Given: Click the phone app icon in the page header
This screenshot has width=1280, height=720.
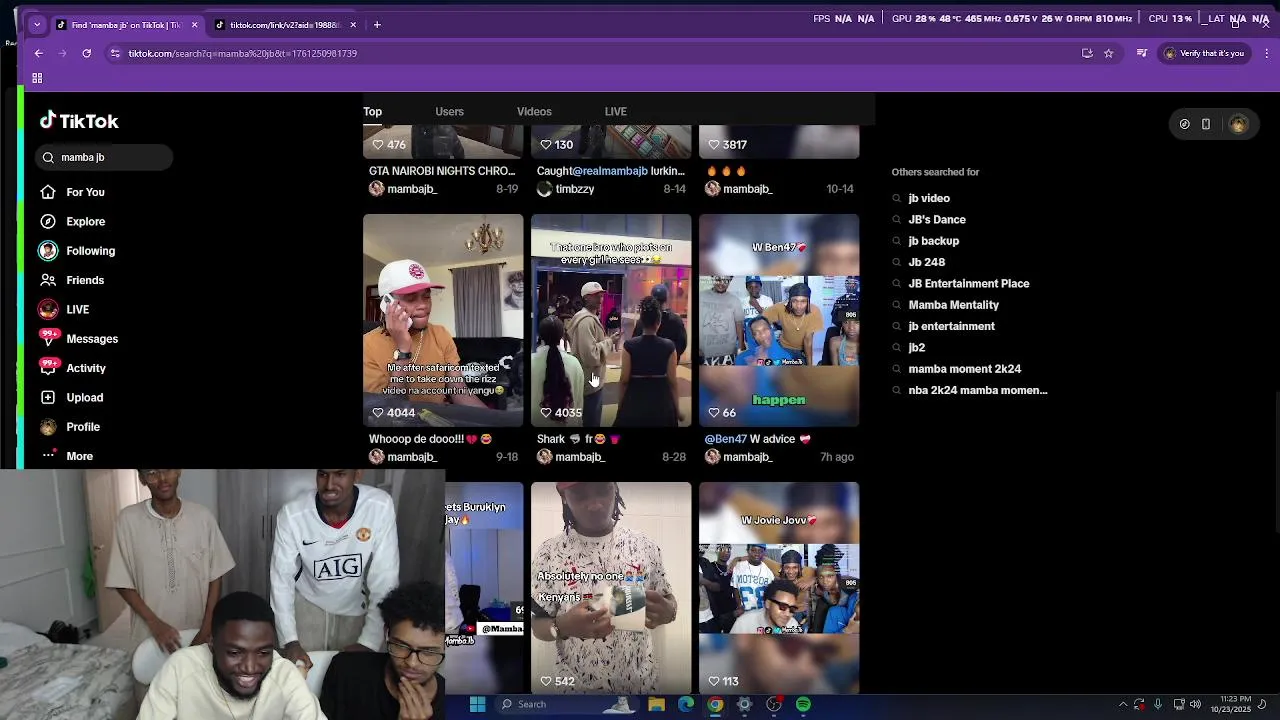Looking at the screenshot, I should 1206,124.
